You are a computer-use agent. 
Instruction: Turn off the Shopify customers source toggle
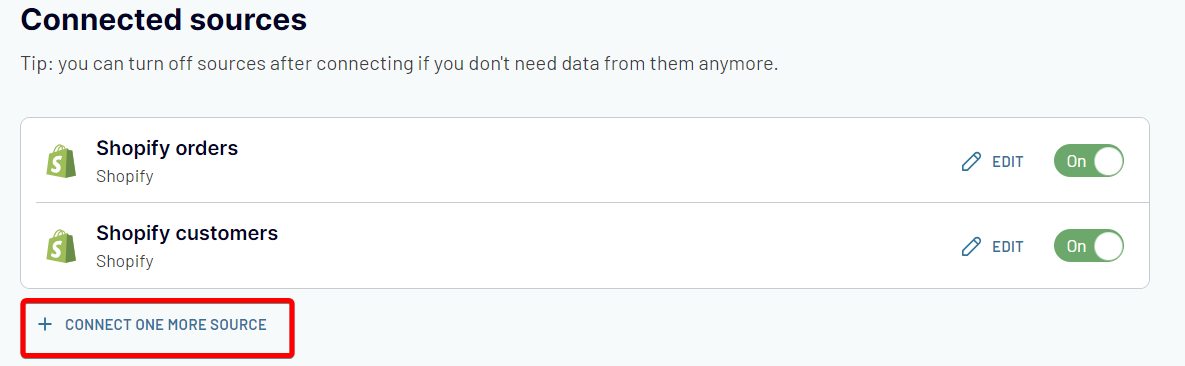point(1089,246)
